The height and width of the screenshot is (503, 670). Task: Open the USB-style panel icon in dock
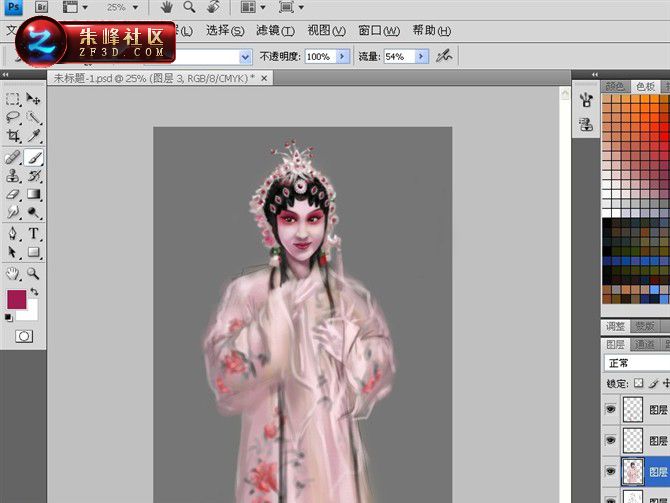[x=586, y=100]
